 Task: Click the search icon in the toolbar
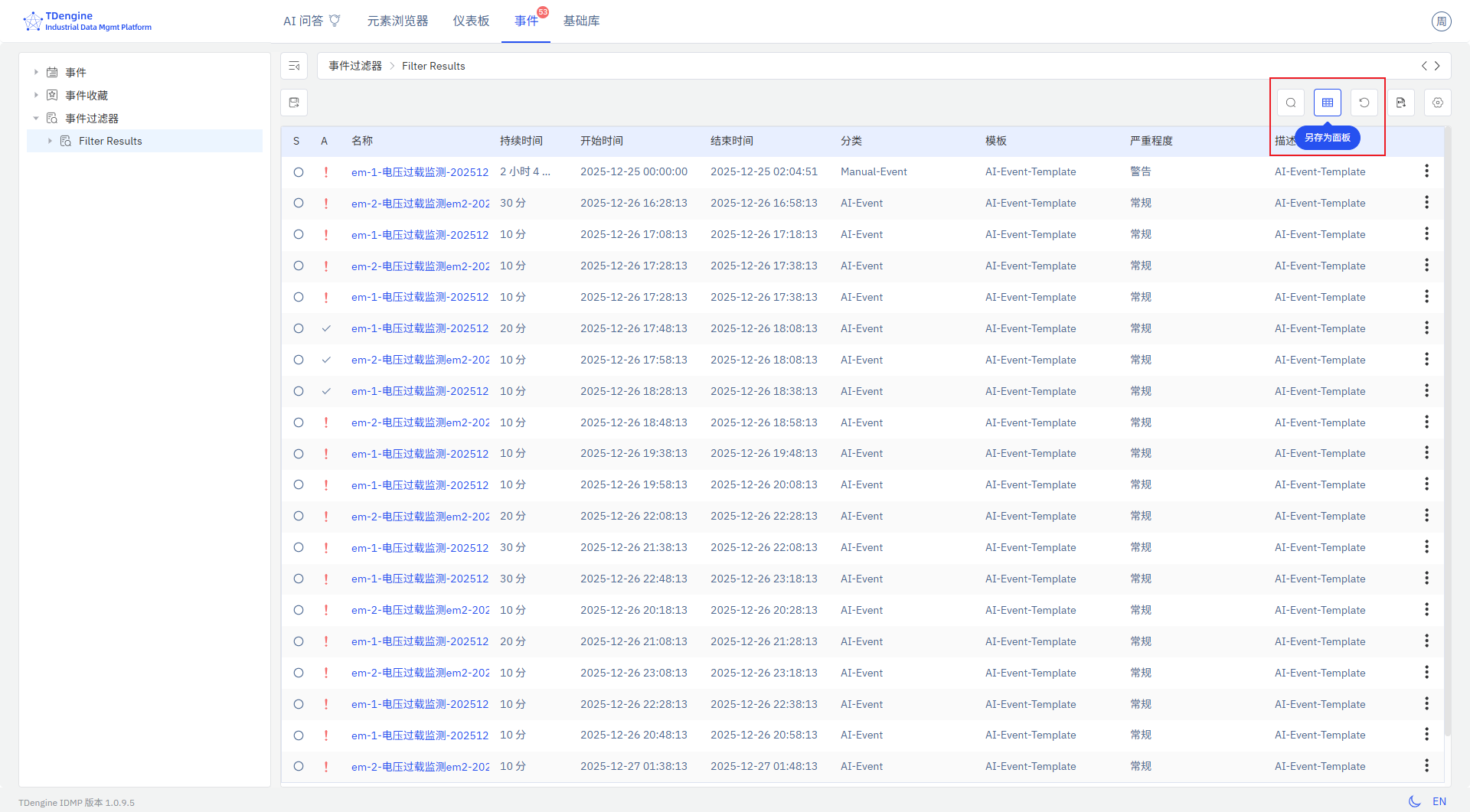1291,103
